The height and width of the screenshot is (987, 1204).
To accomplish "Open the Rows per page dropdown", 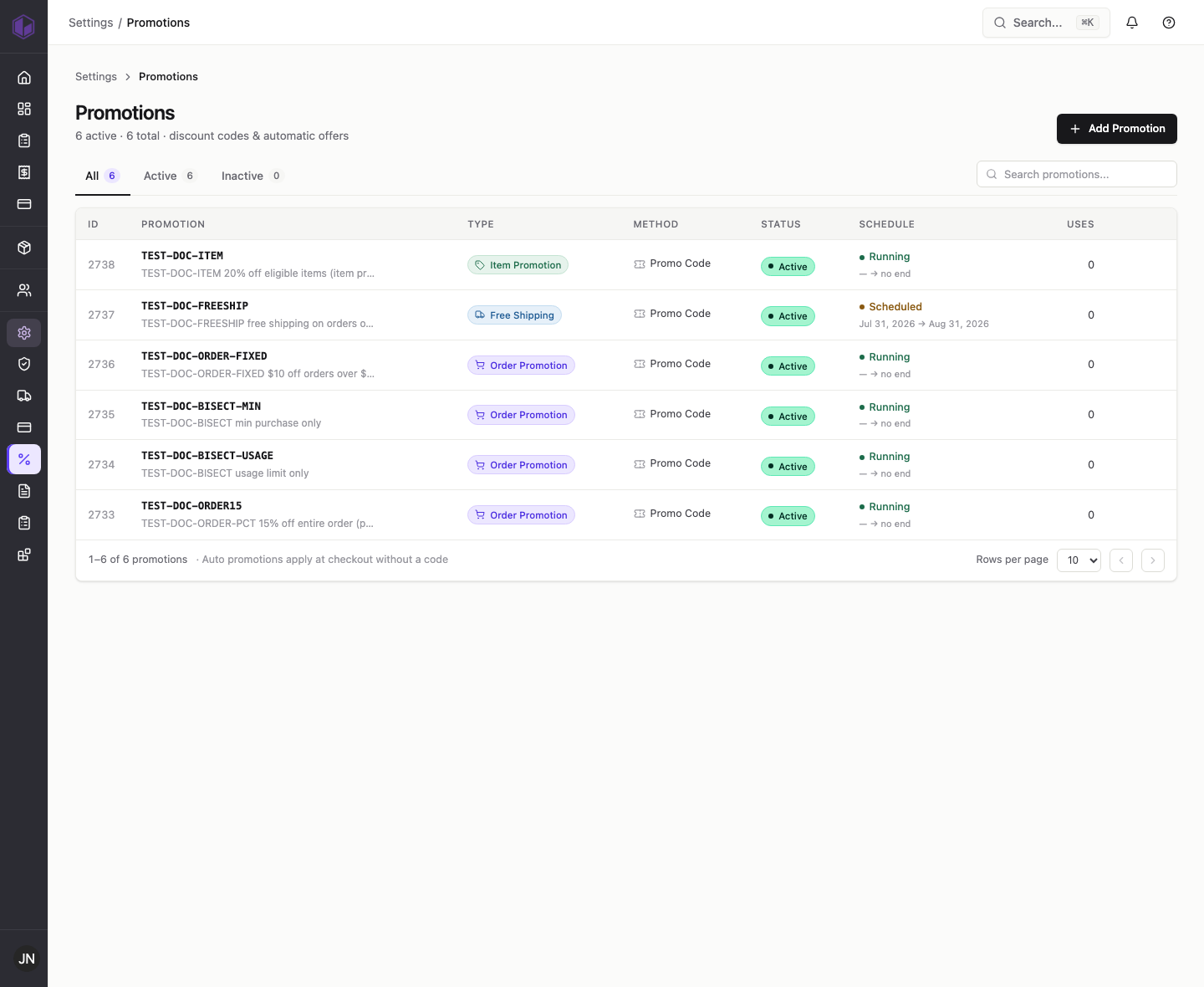I will click(x=1079, y=560).
